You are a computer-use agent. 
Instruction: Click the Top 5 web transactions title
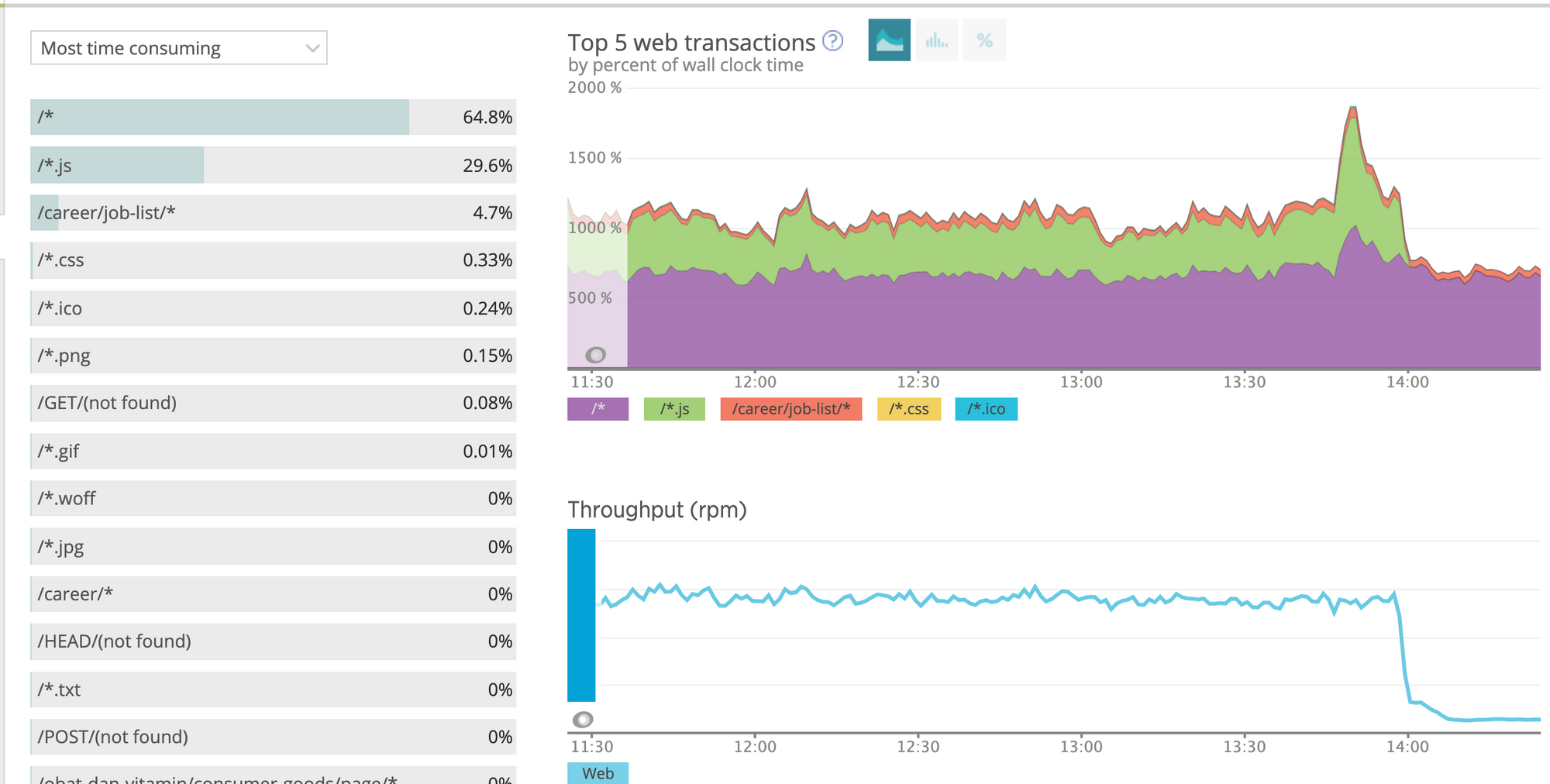(691, 43)
